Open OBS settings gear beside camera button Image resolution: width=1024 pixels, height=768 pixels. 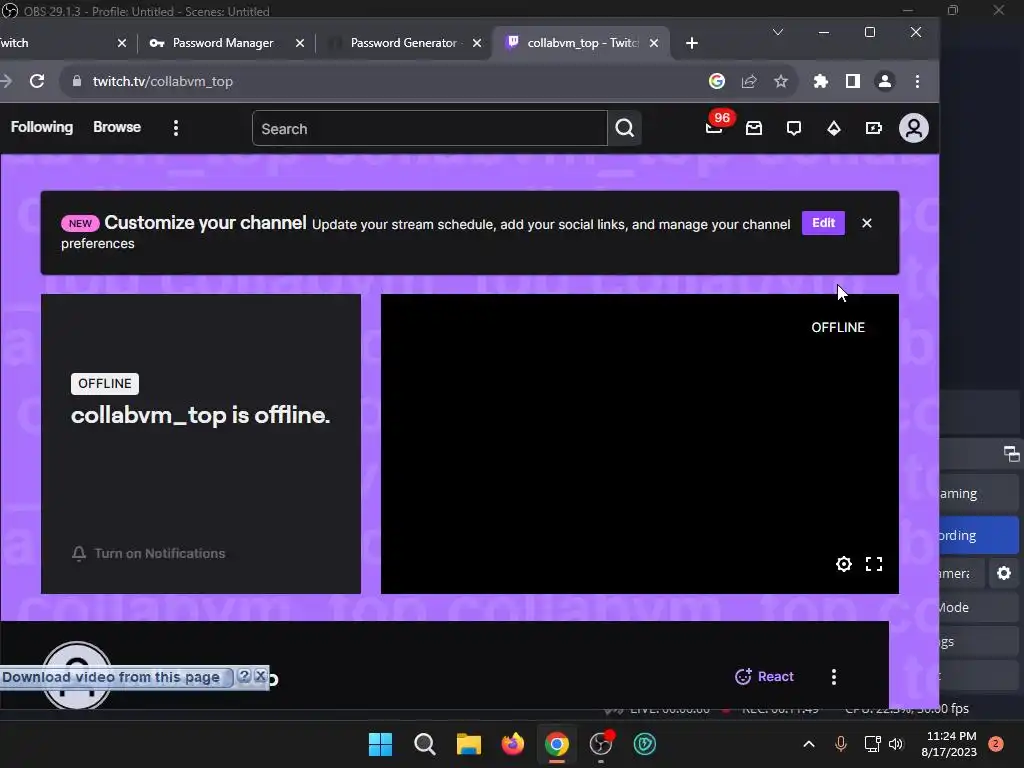1004,573
